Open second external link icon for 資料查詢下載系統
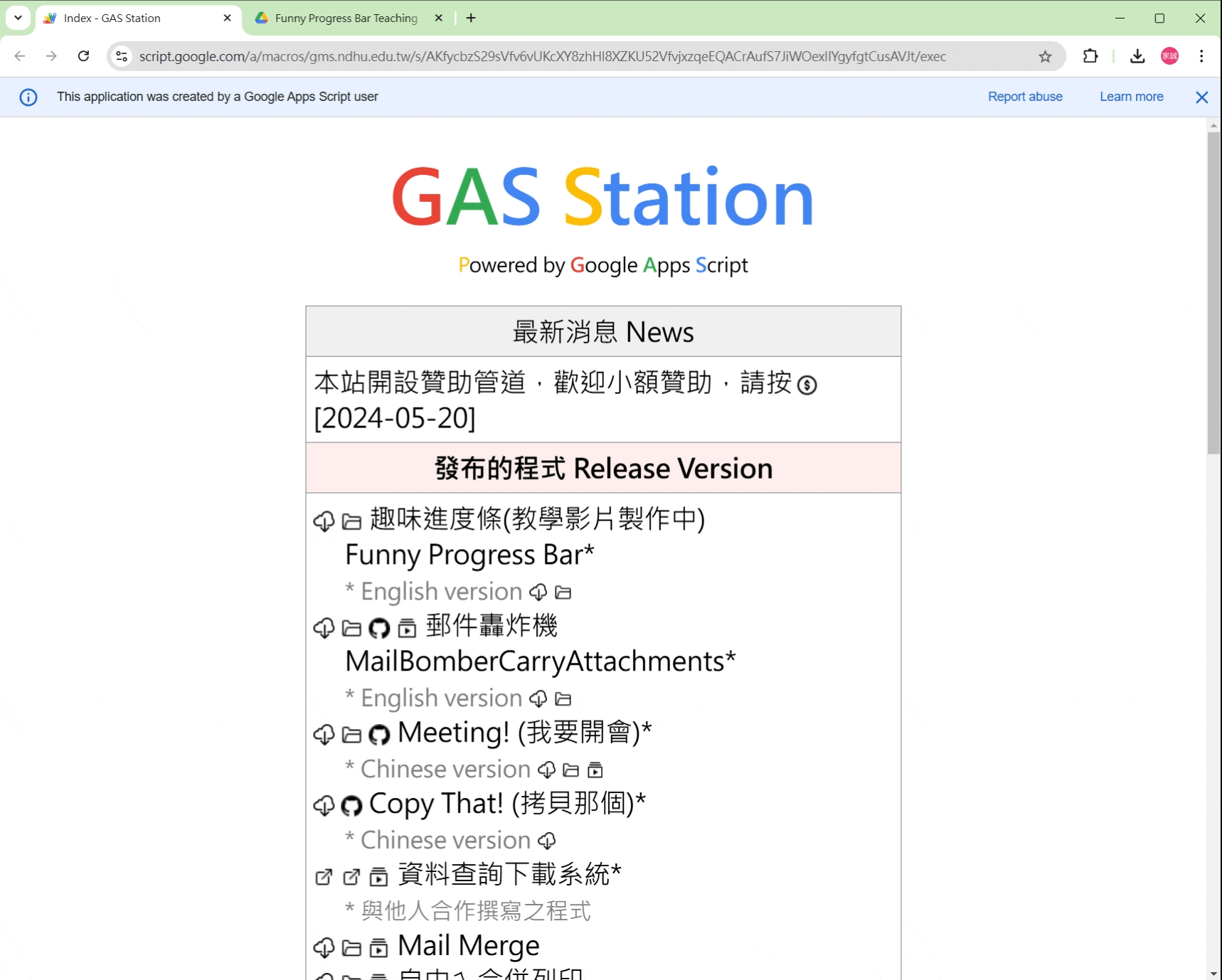This screenshot has height=980, width=1222. click(x=351, y=877)
